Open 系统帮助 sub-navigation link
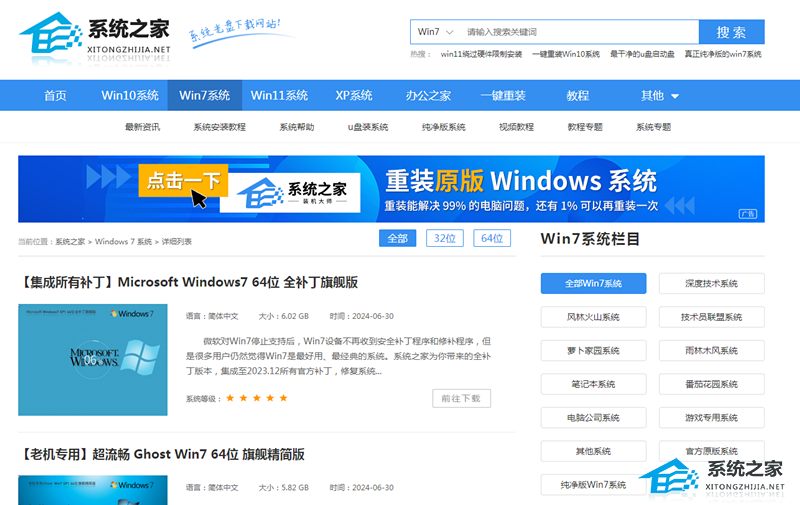 coord(296,127)
